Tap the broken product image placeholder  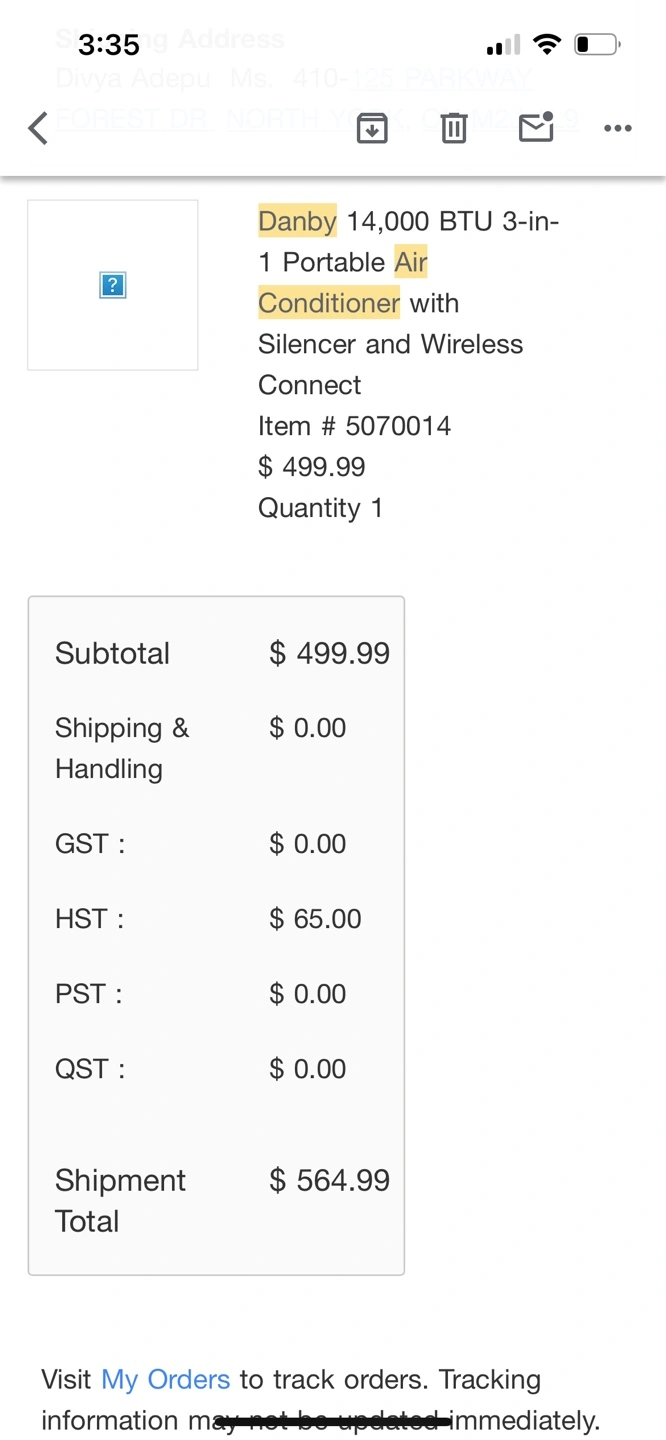pyautogui.click(x=113, y=286)
